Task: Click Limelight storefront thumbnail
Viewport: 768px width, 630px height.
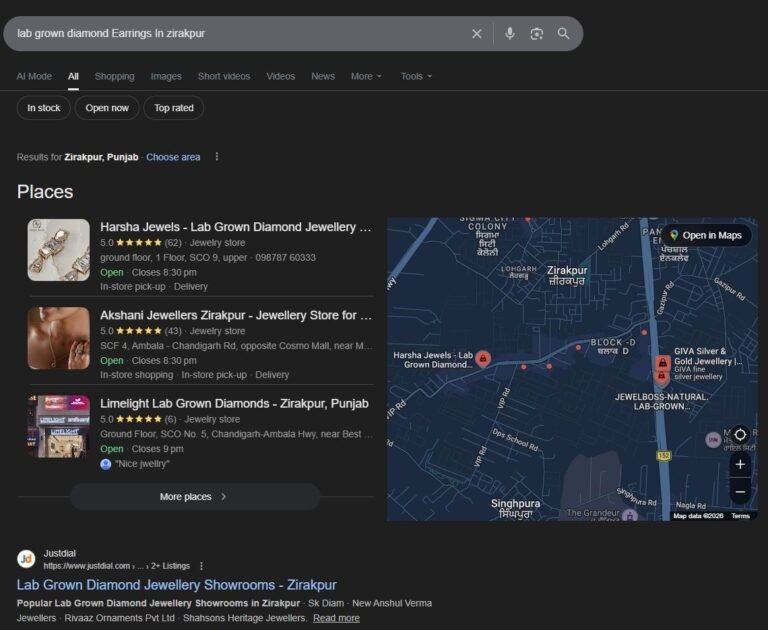Action: [58, 426]
